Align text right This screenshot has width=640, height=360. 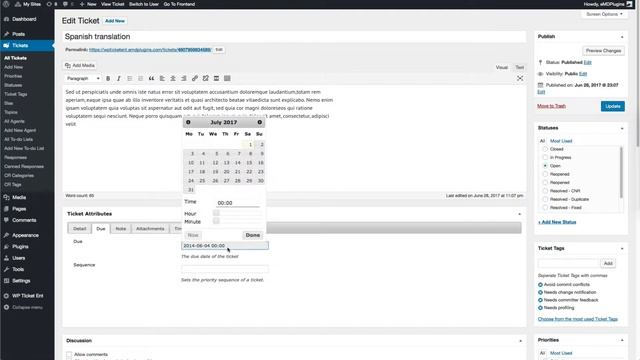click(184, 78)
